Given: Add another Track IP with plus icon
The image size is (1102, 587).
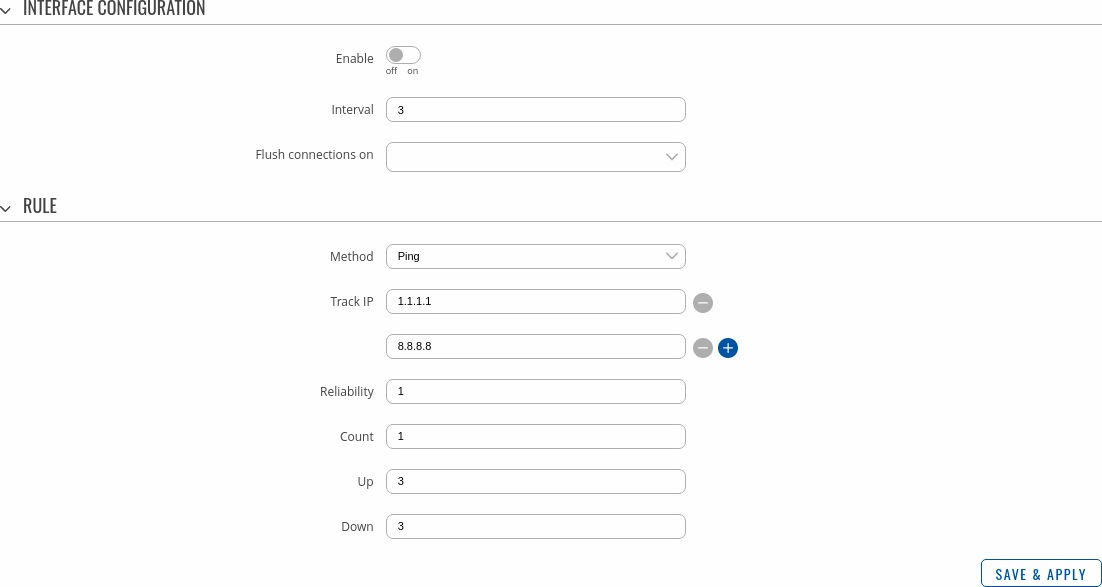Looking at the screenshot, I should (728, 347).
